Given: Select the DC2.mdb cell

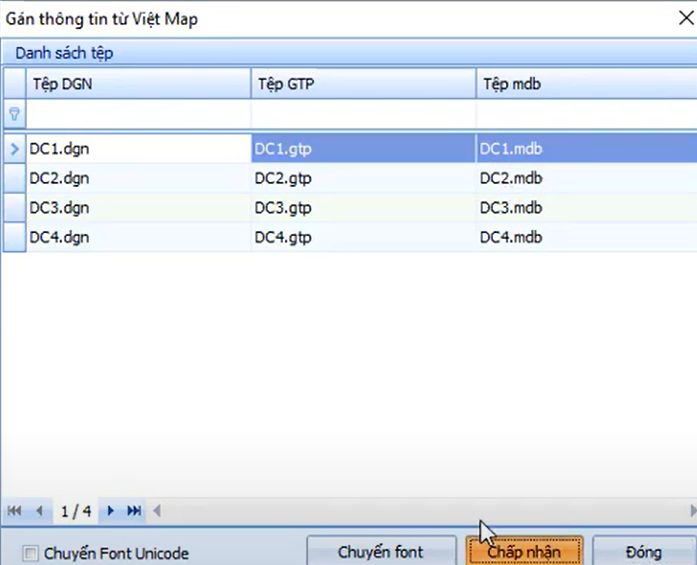Looking at the screenshot, I should pyautogui.click(x=586, y=178).
